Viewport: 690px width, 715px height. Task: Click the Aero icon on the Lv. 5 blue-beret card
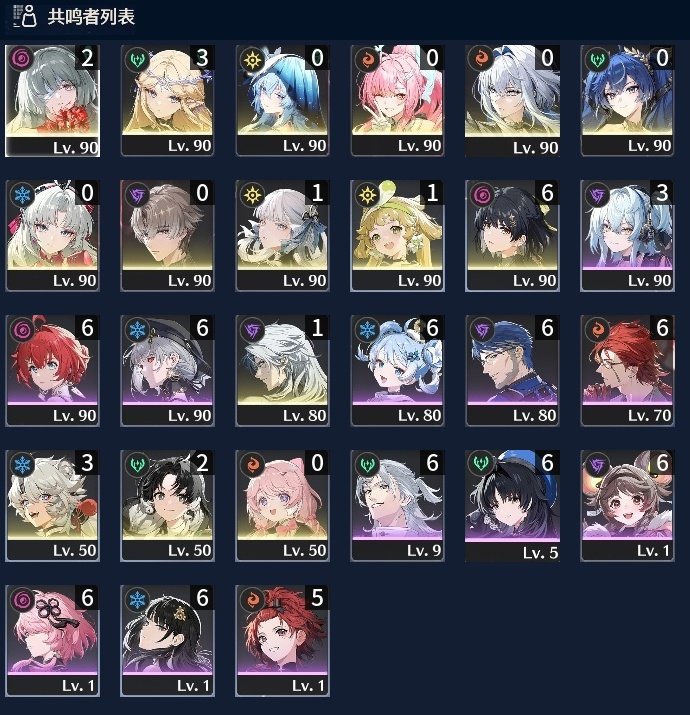[482, 464]
